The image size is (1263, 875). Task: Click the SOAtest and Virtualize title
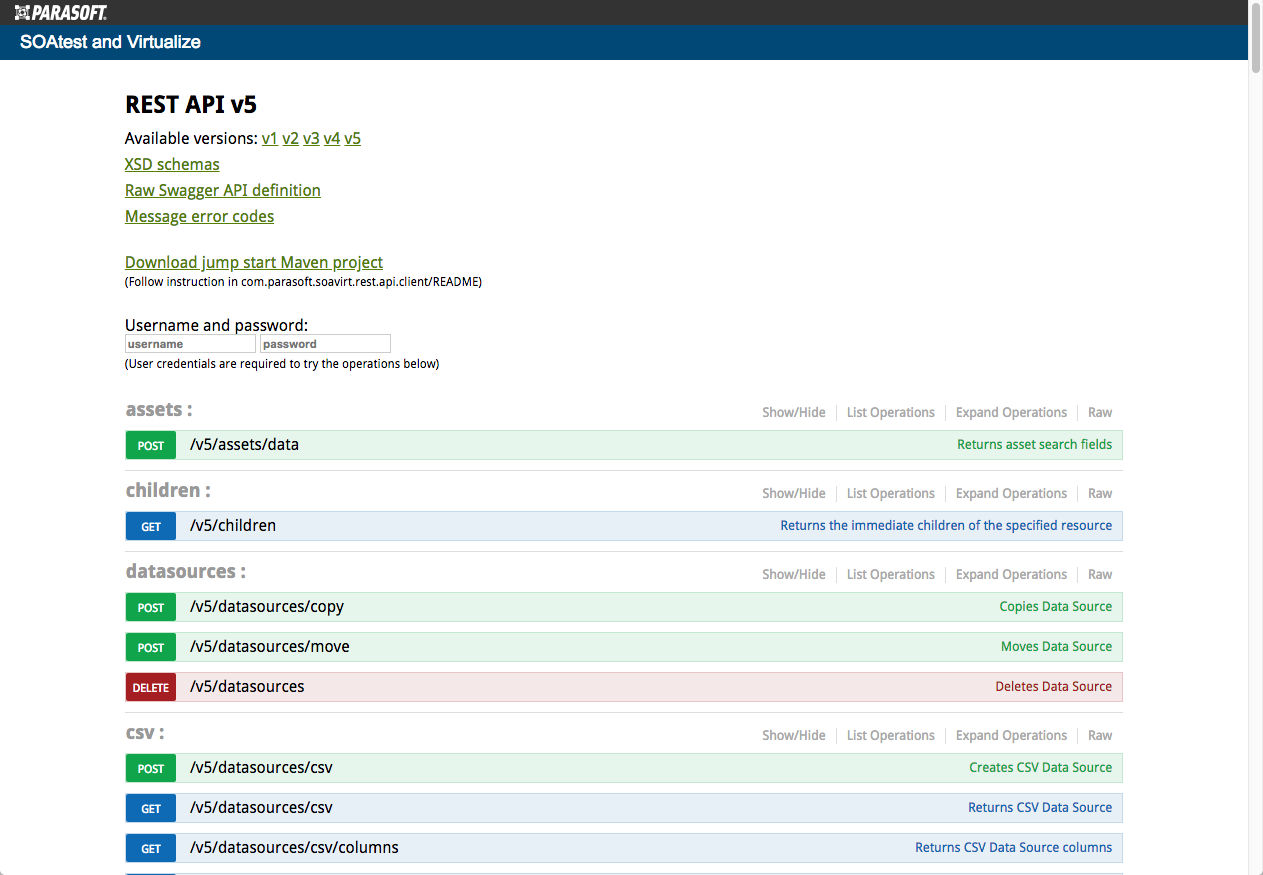[x=110, y=42]
